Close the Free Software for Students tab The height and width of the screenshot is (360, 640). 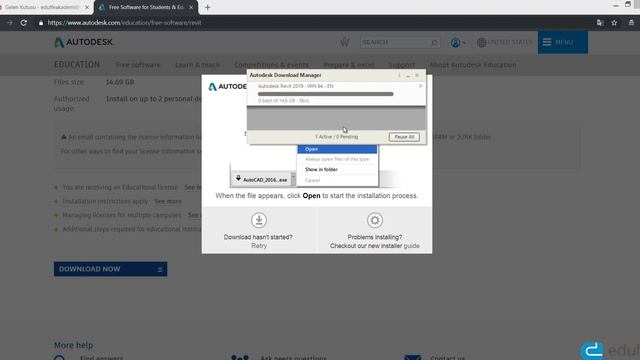click(x=191, y=7)
